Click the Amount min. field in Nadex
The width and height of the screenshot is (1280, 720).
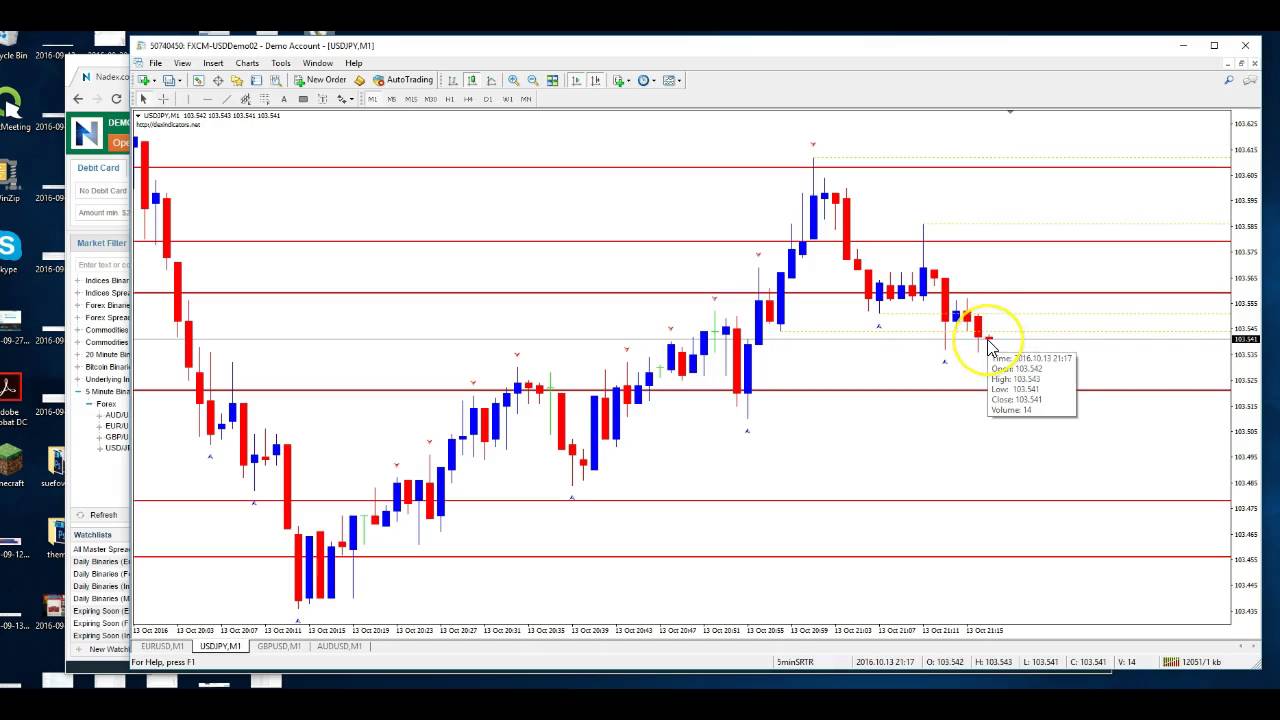[x=103, y=212]
